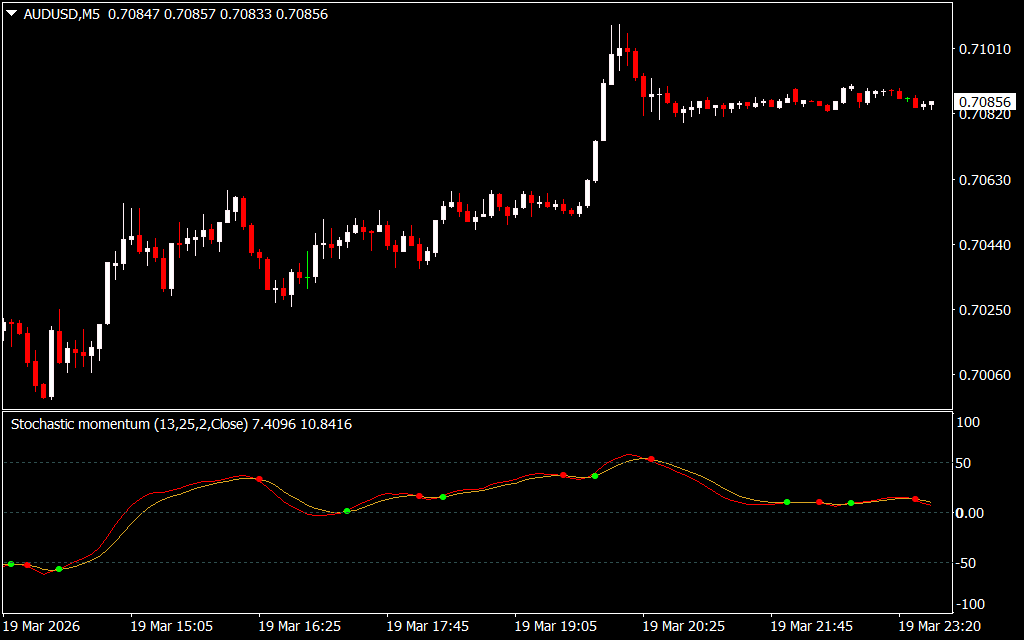
Task: Click the 0.71010 price axis label
Action: click(984, 49)
